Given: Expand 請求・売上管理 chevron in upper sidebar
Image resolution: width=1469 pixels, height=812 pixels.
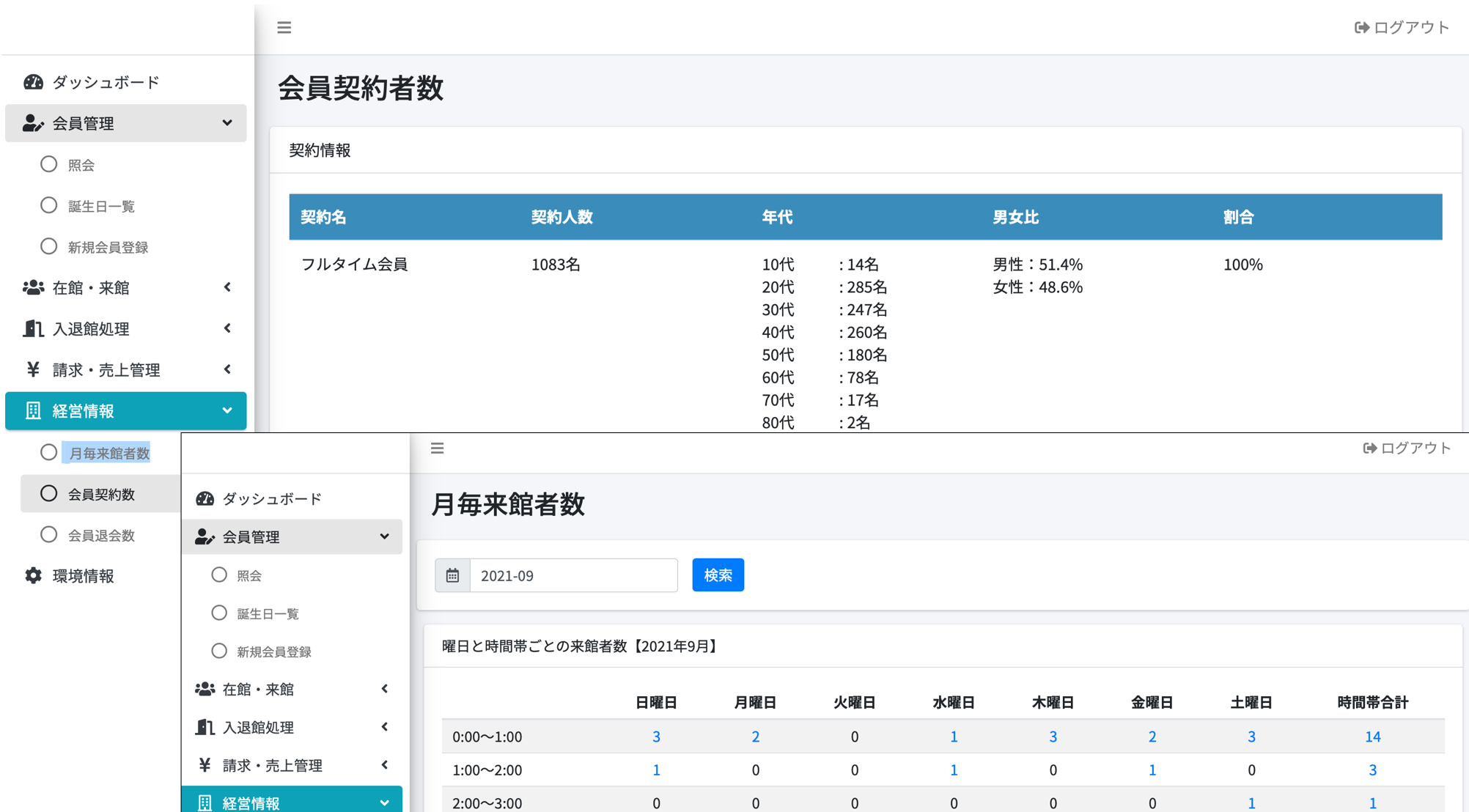Looking at the screenshot, I should pos(227,369).
